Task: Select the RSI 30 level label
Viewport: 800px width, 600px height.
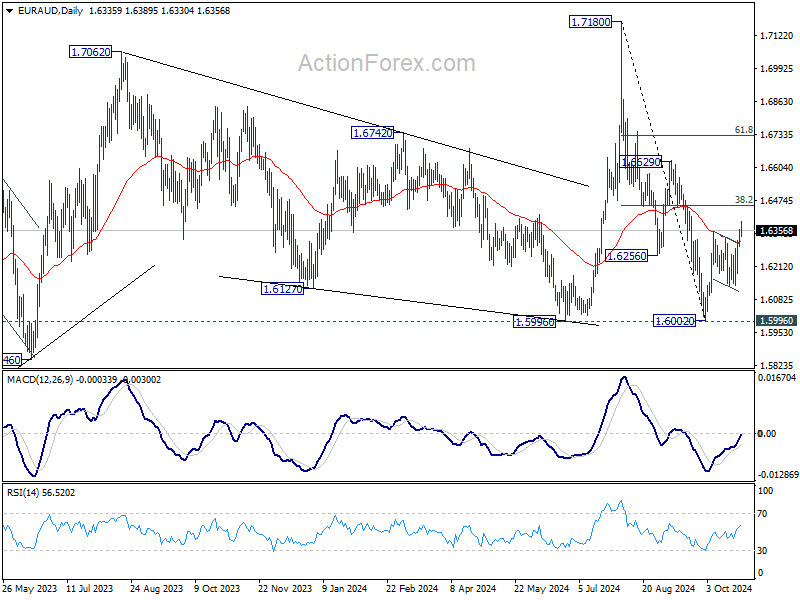Action: [762, 551]
